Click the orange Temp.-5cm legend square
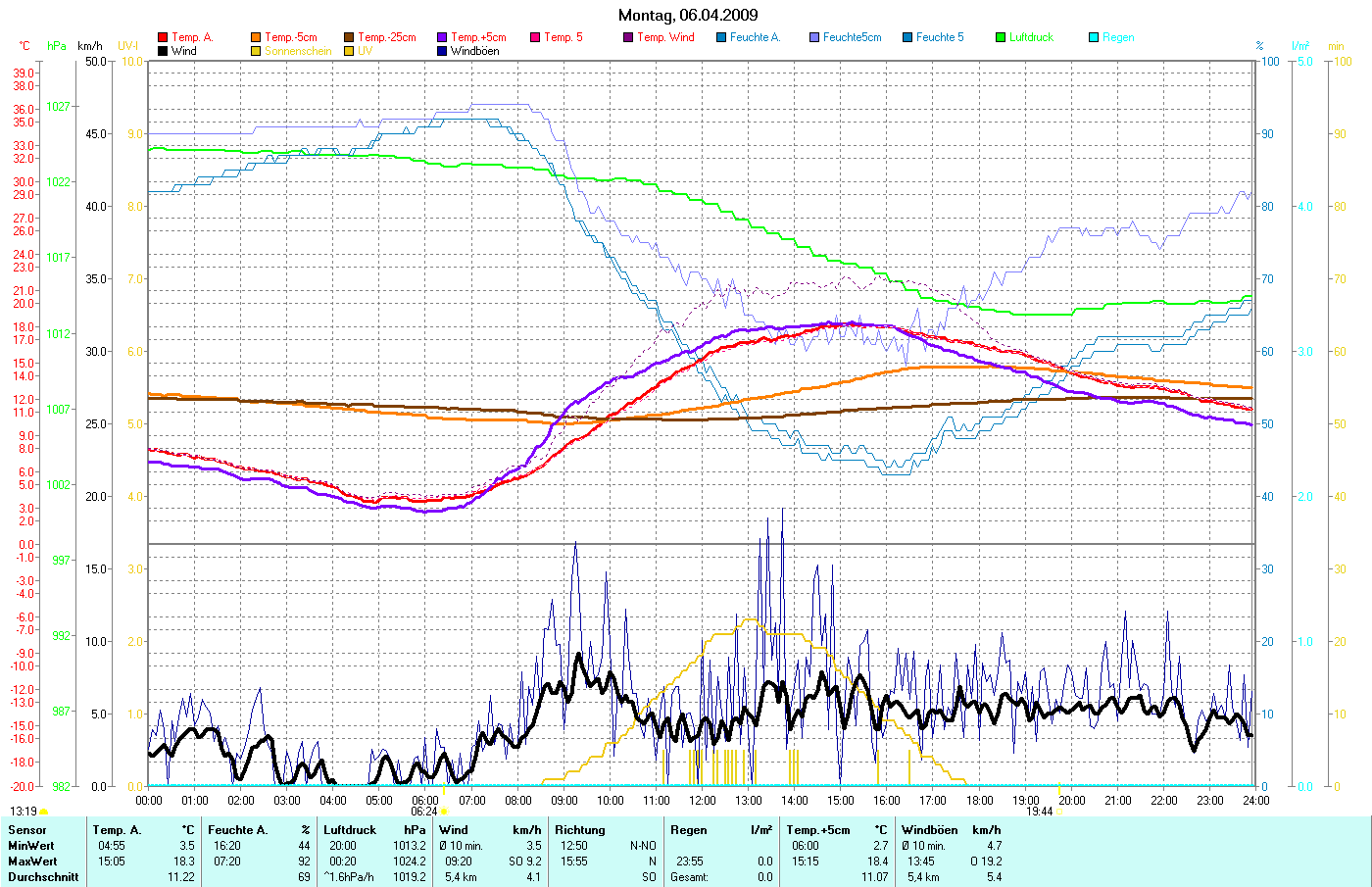This screenshot has width=1372, height=887. [256, 37]
